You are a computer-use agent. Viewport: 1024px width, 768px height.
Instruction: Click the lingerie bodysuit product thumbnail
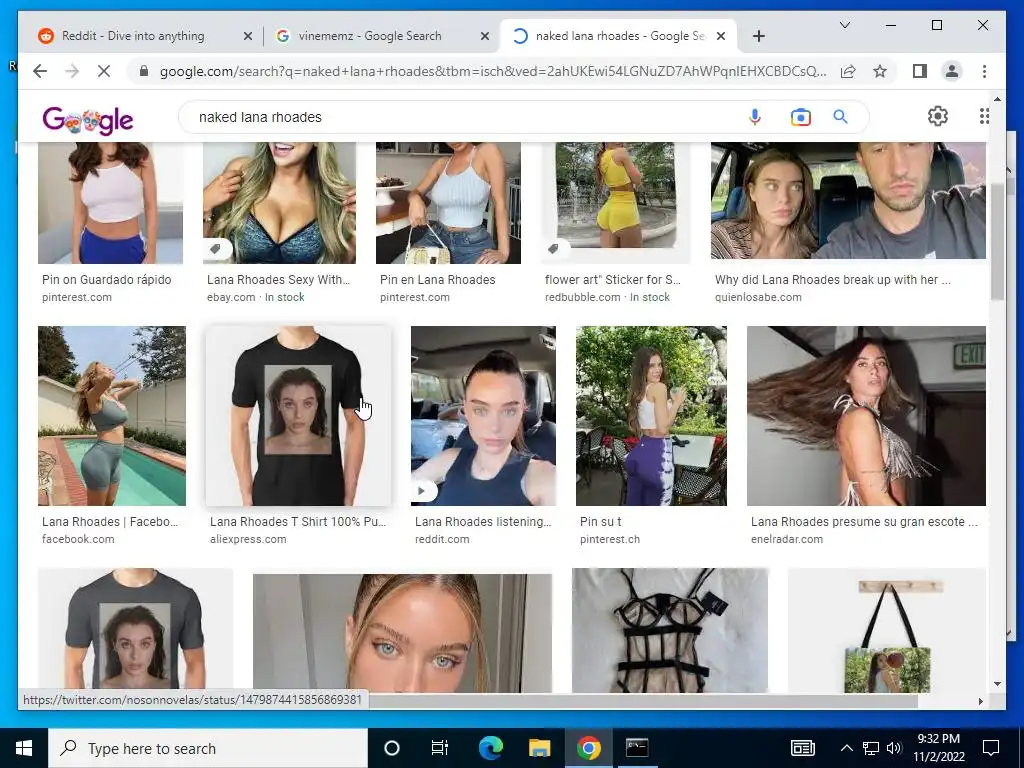[x=670, y=630]
